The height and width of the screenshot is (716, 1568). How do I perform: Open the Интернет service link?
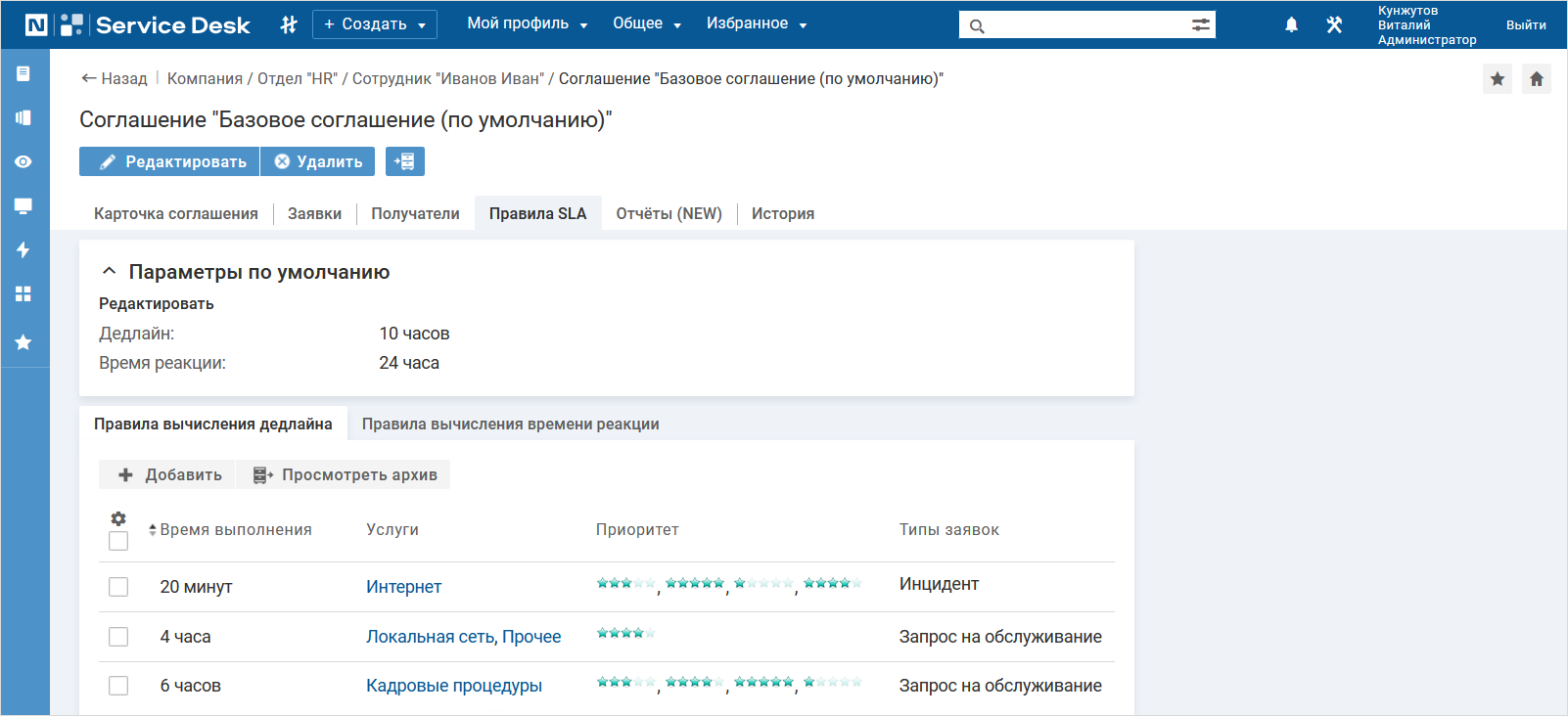404,587
